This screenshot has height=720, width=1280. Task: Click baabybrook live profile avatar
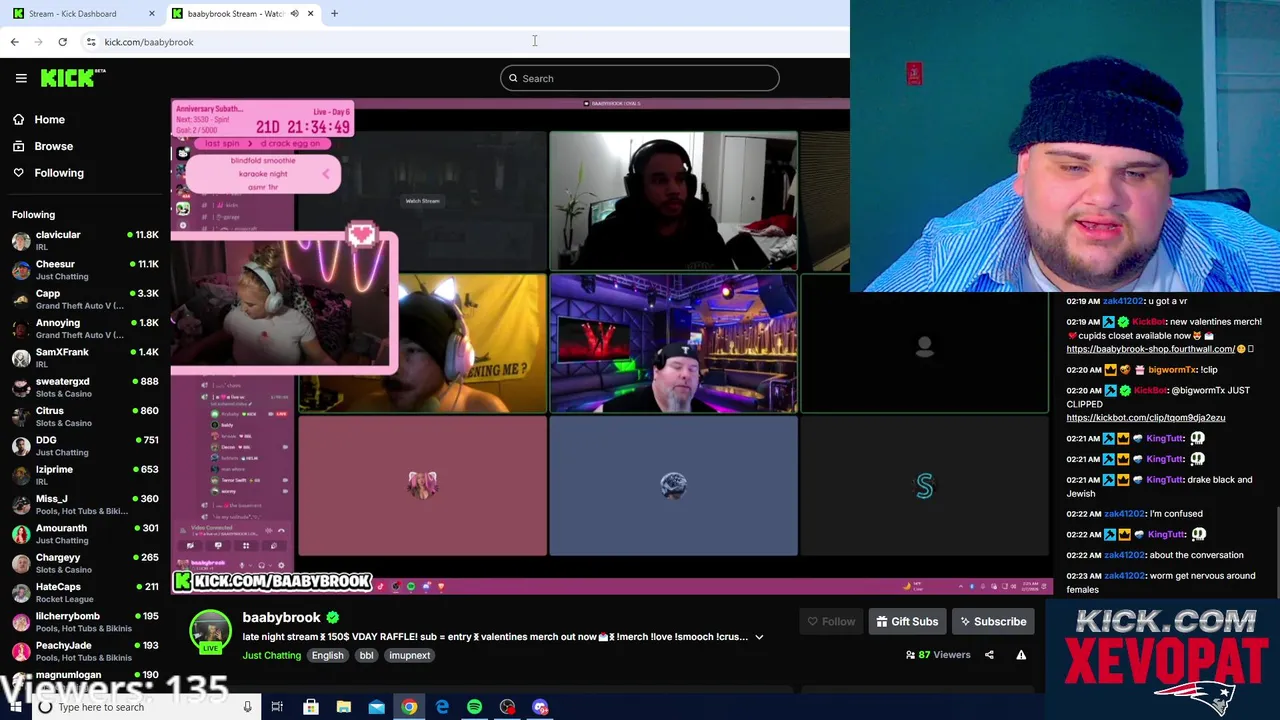tap(210, 631)
